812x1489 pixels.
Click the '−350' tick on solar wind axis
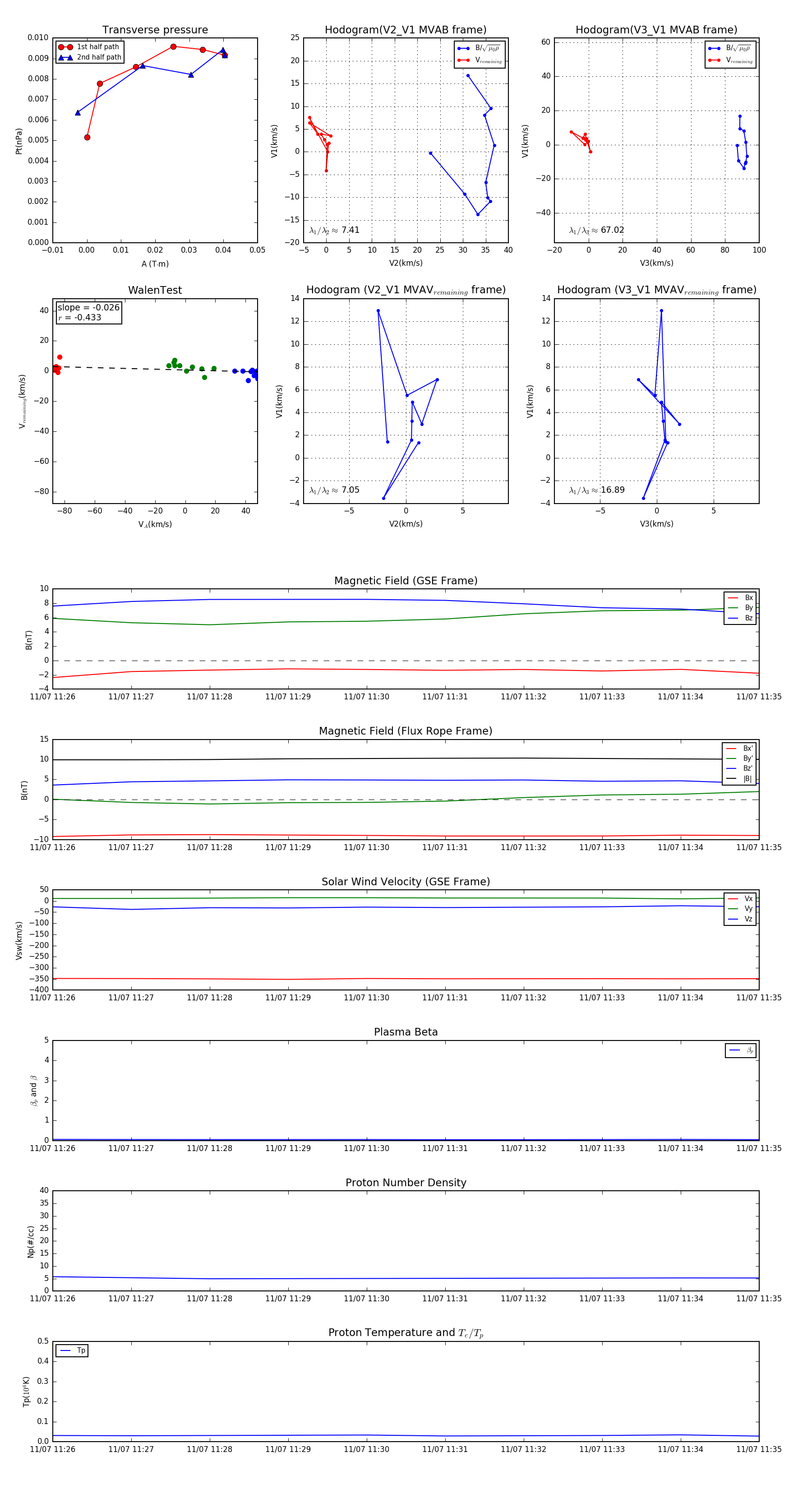pyautogui.click(x=38, y=979)
